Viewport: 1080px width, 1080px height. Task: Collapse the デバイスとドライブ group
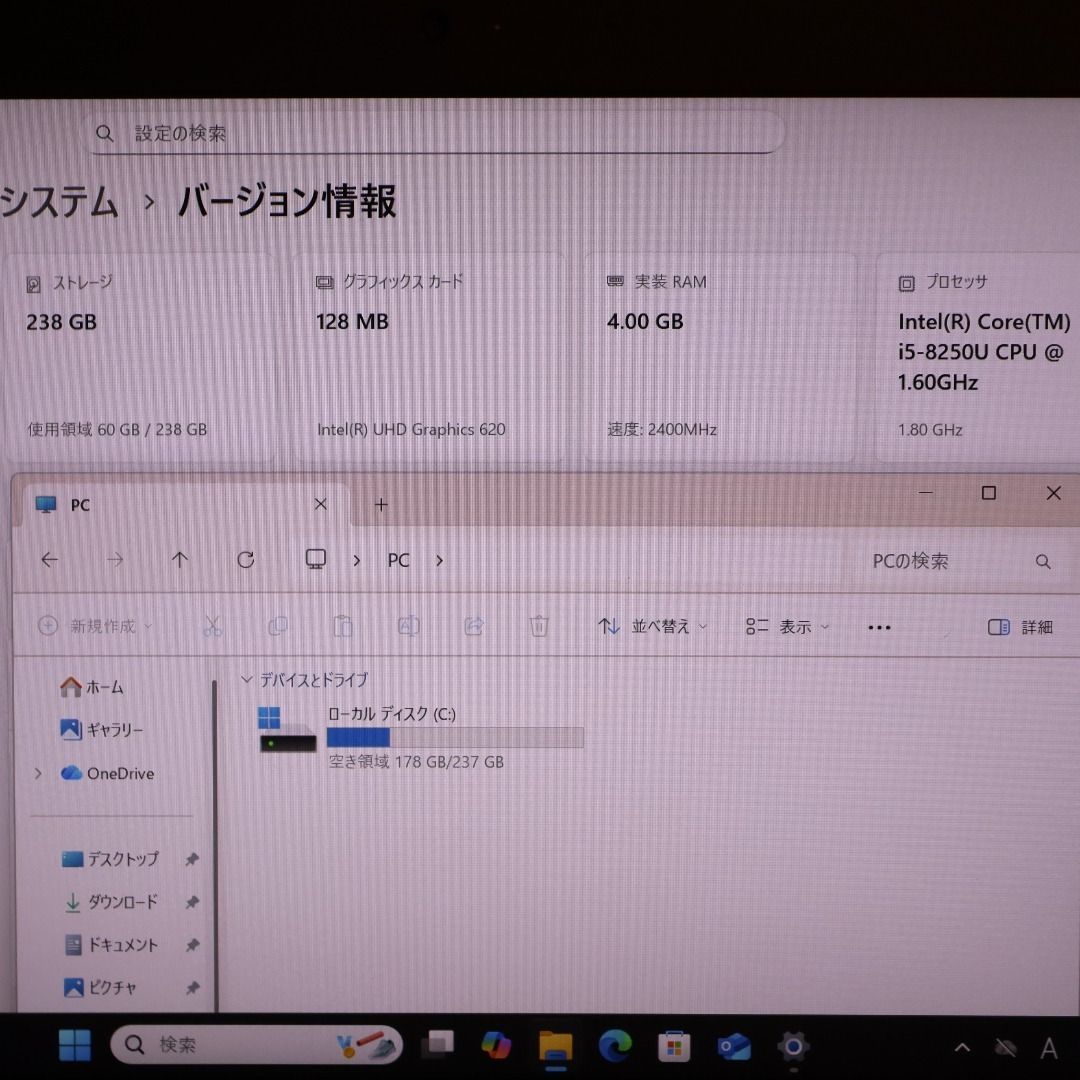tap(247, 680)
